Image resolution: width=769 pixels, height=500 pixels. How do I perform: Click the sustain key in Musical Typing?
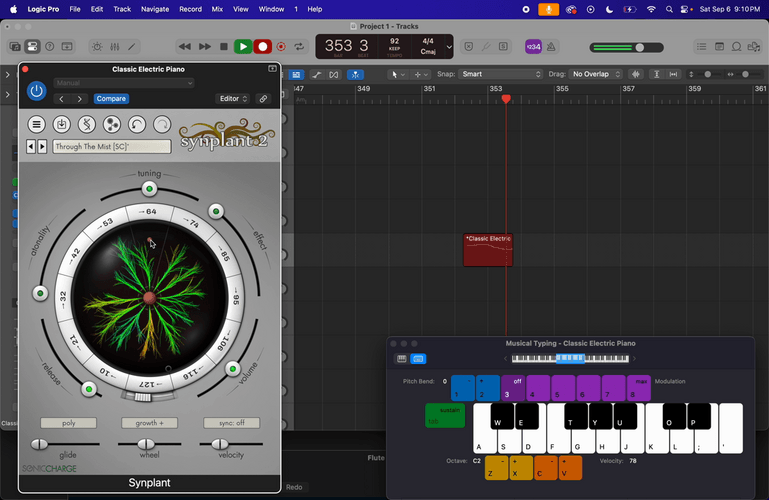(x=445, y=415)
